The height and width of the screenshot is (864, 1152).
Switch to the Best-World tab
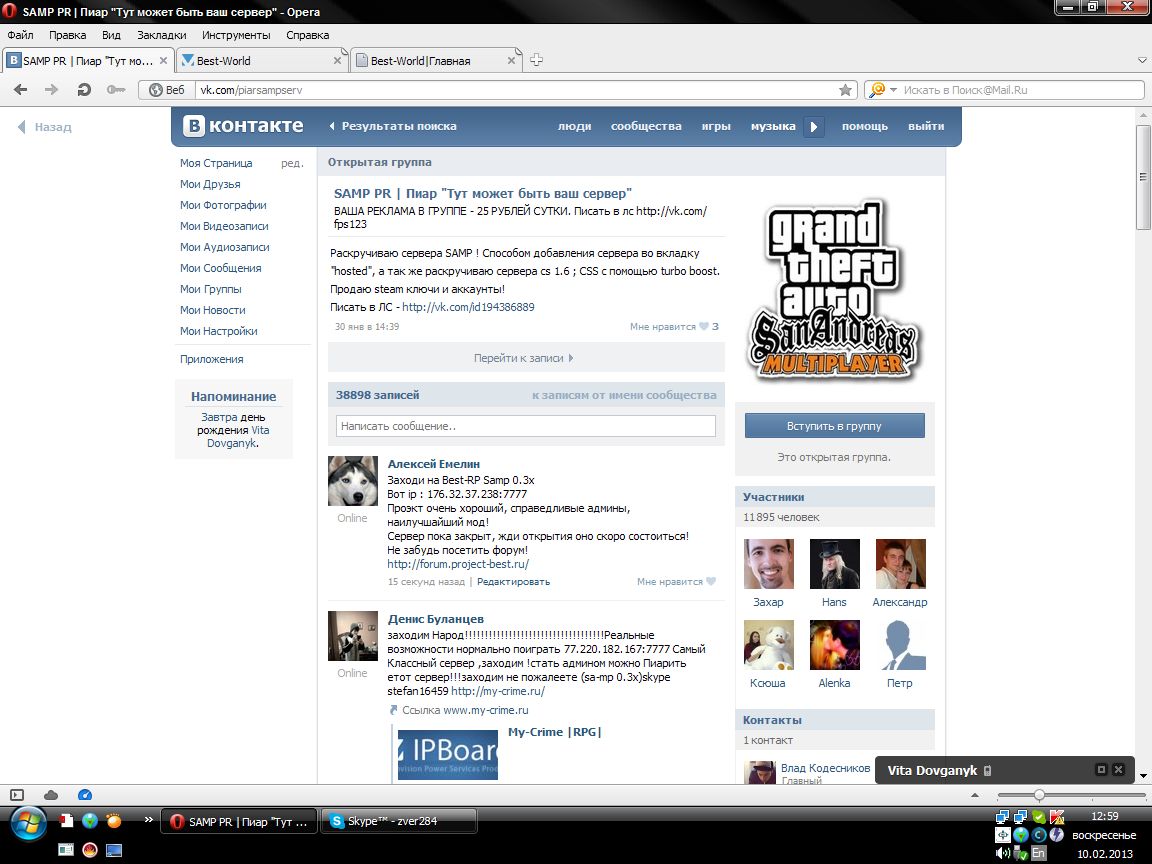pos(262,61)
